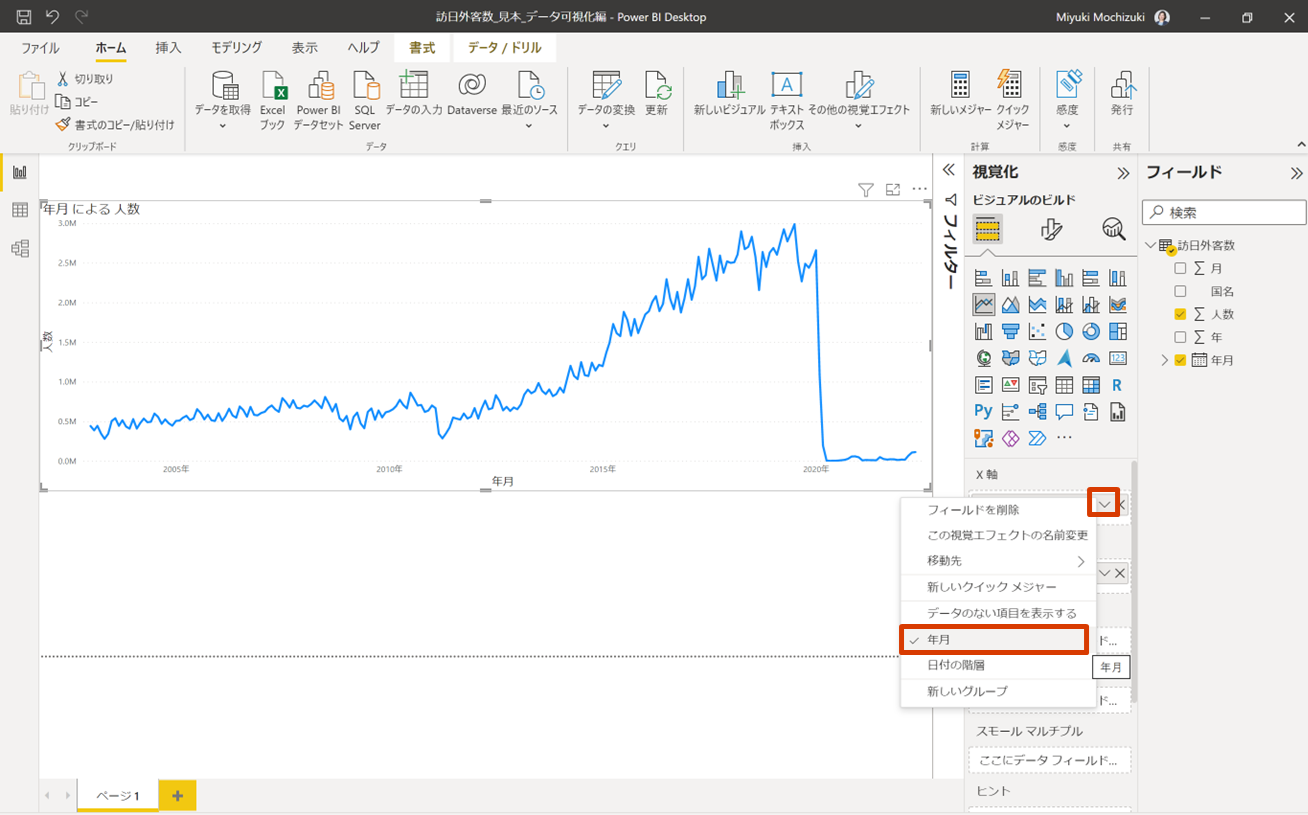
Task: Open 移動先 submenu
Action: click(x=998, y=561)
